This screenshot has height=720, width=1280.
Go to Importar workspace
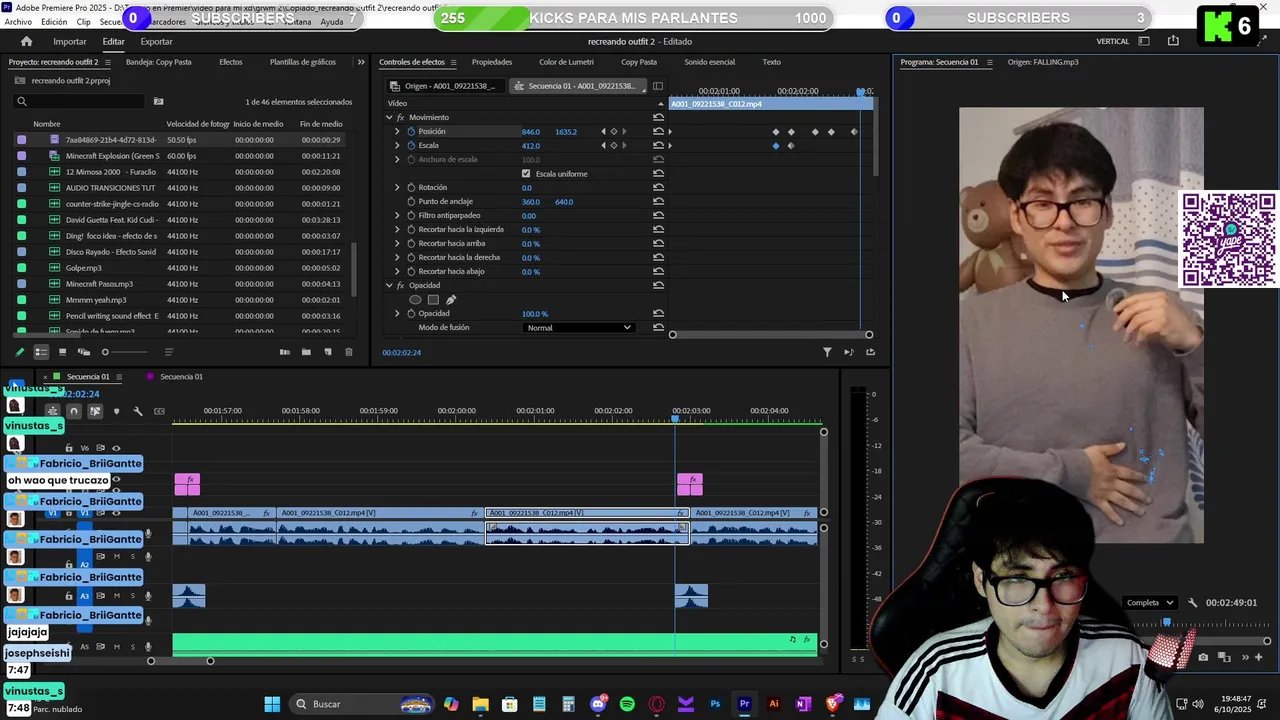pos(70,41)
